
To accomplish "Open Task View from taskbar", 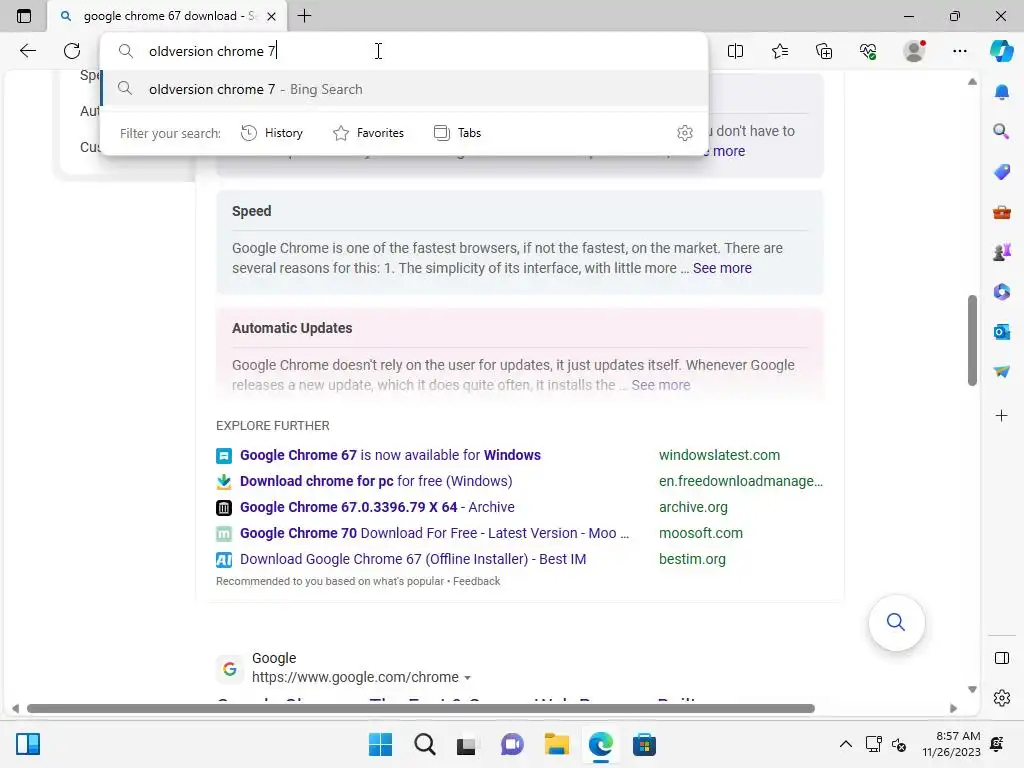I will click(x=466, y=744).
